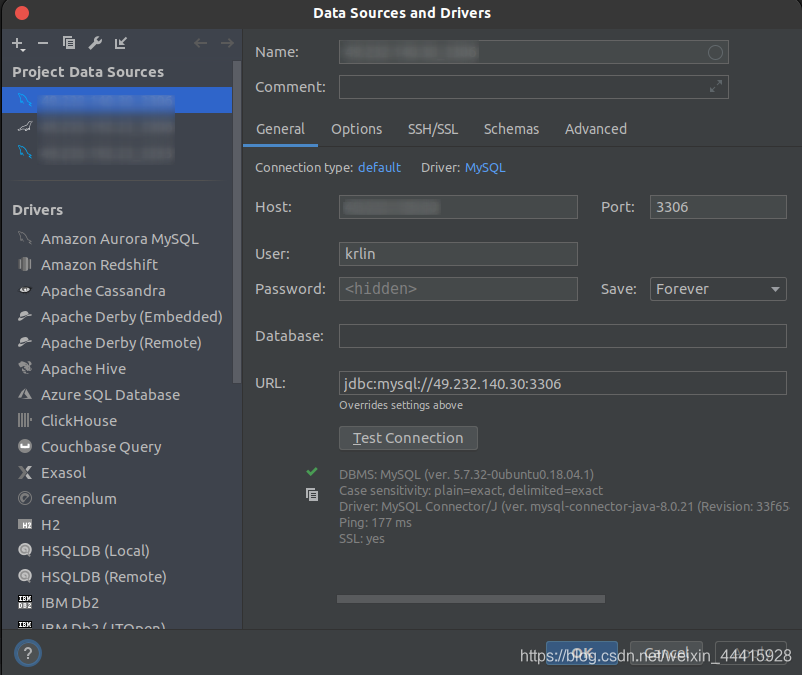Select the second data source with the different icon
The image size is (802, 675).
117,126
